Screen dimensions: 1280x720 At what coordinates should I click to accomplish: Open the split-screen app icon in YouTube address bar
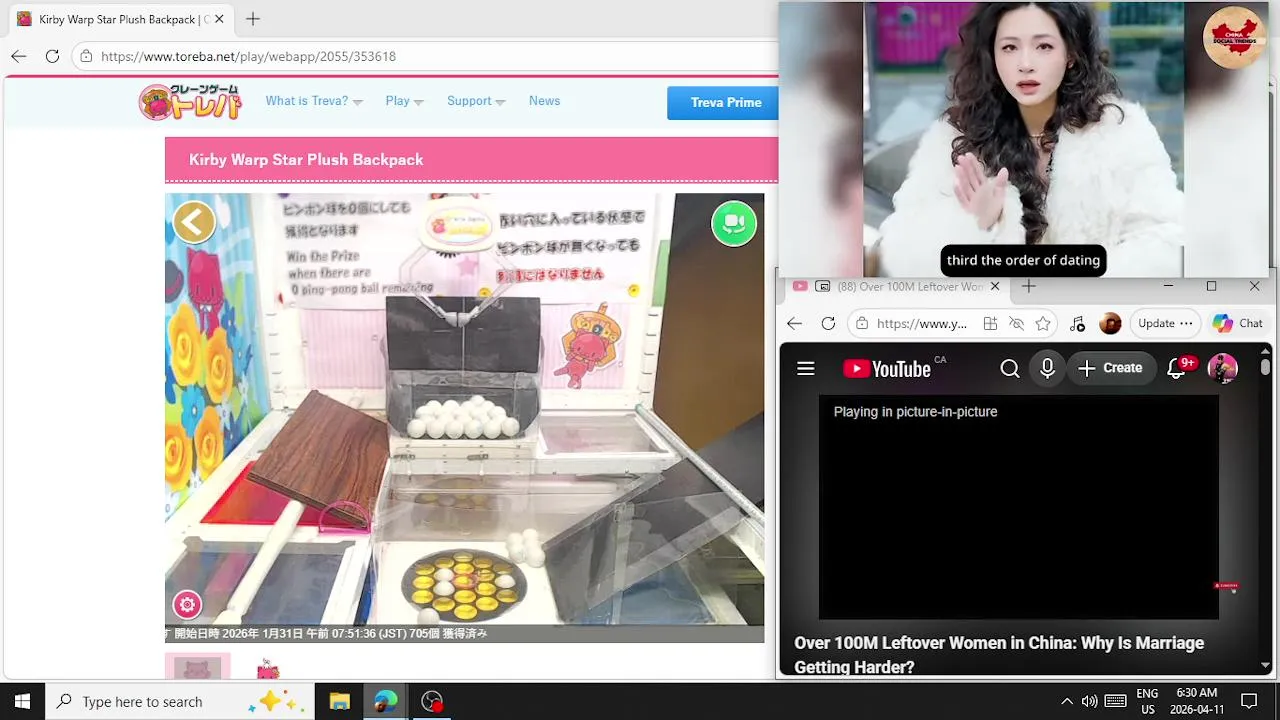pos(990,324)
